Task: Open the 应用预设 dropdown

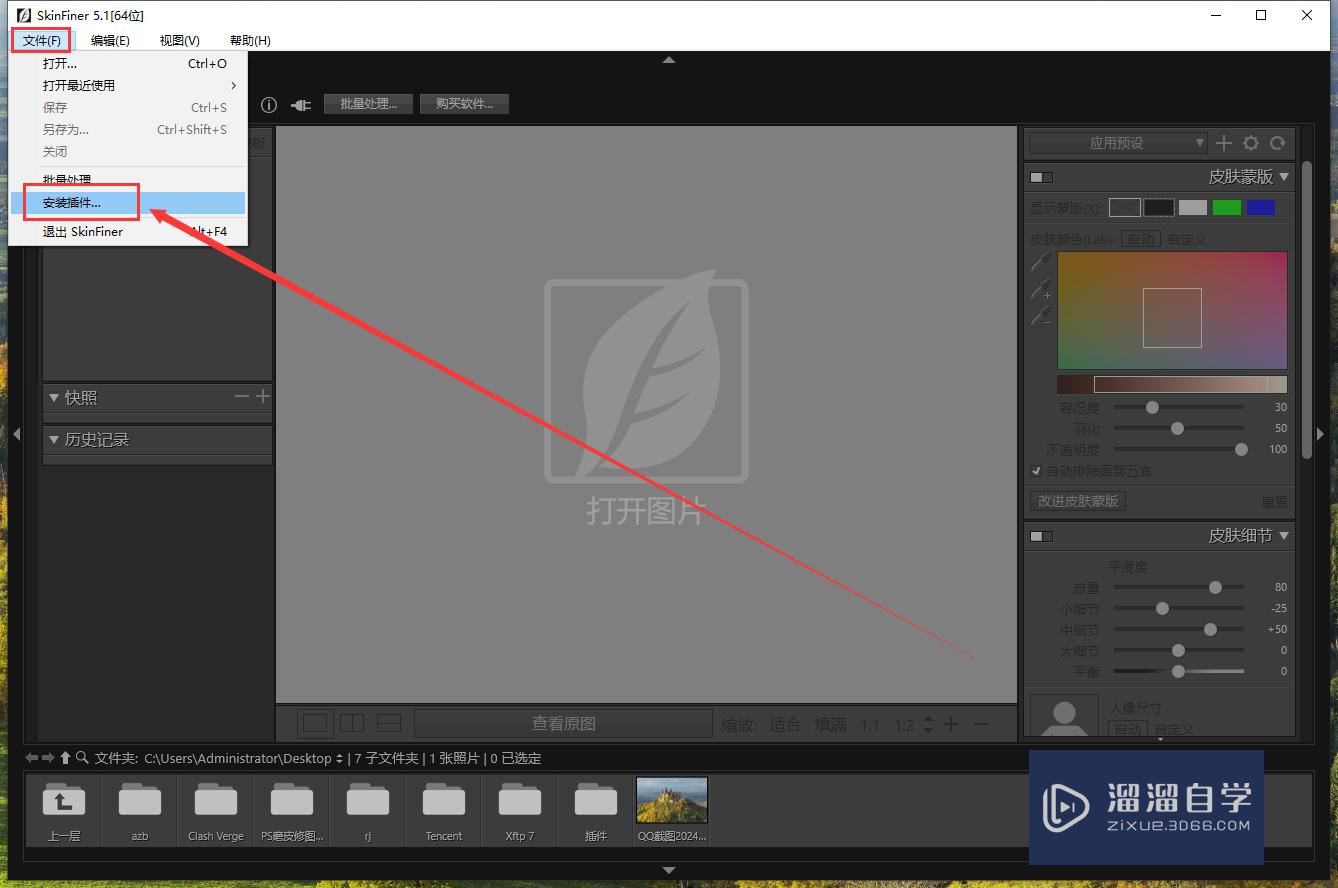Action: 1118,143
